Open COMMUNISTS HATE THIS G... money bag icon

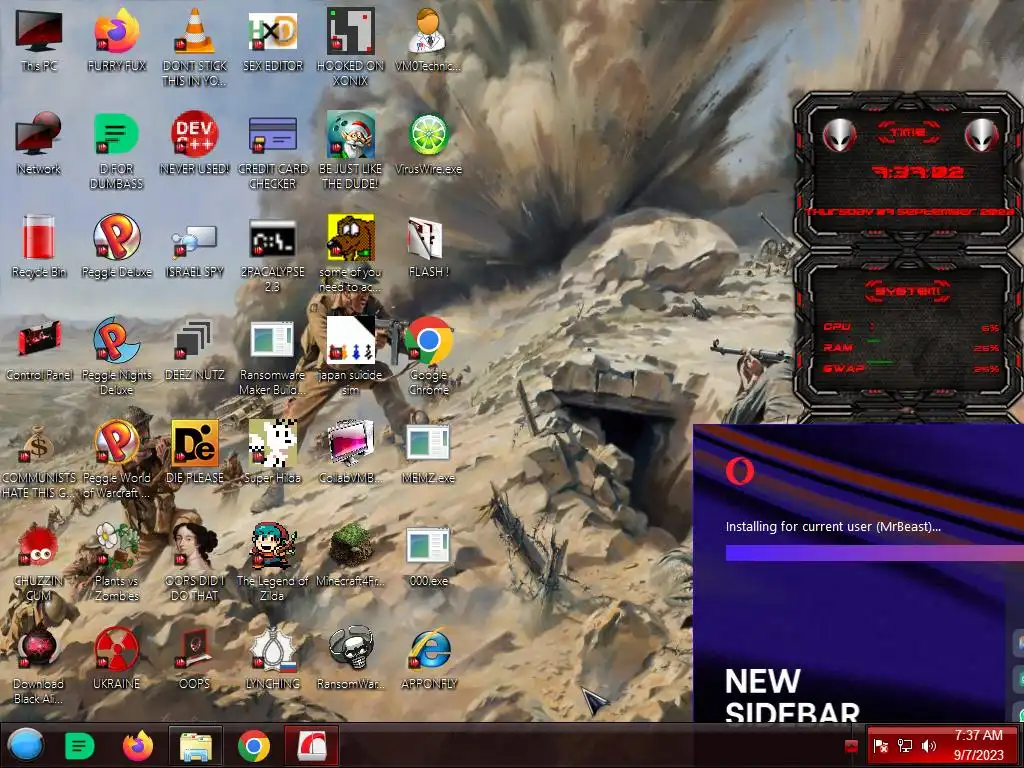(39, 460)
